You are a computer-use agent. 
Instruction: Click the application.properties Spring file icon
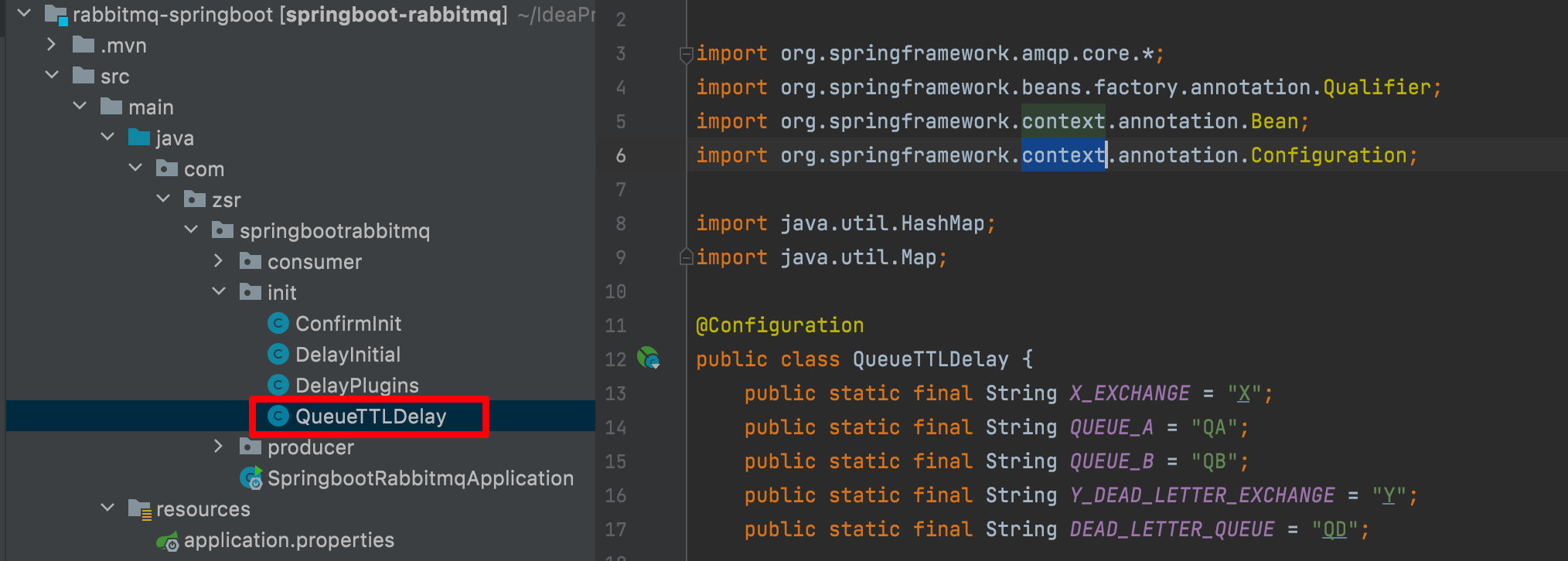(168, 541)
